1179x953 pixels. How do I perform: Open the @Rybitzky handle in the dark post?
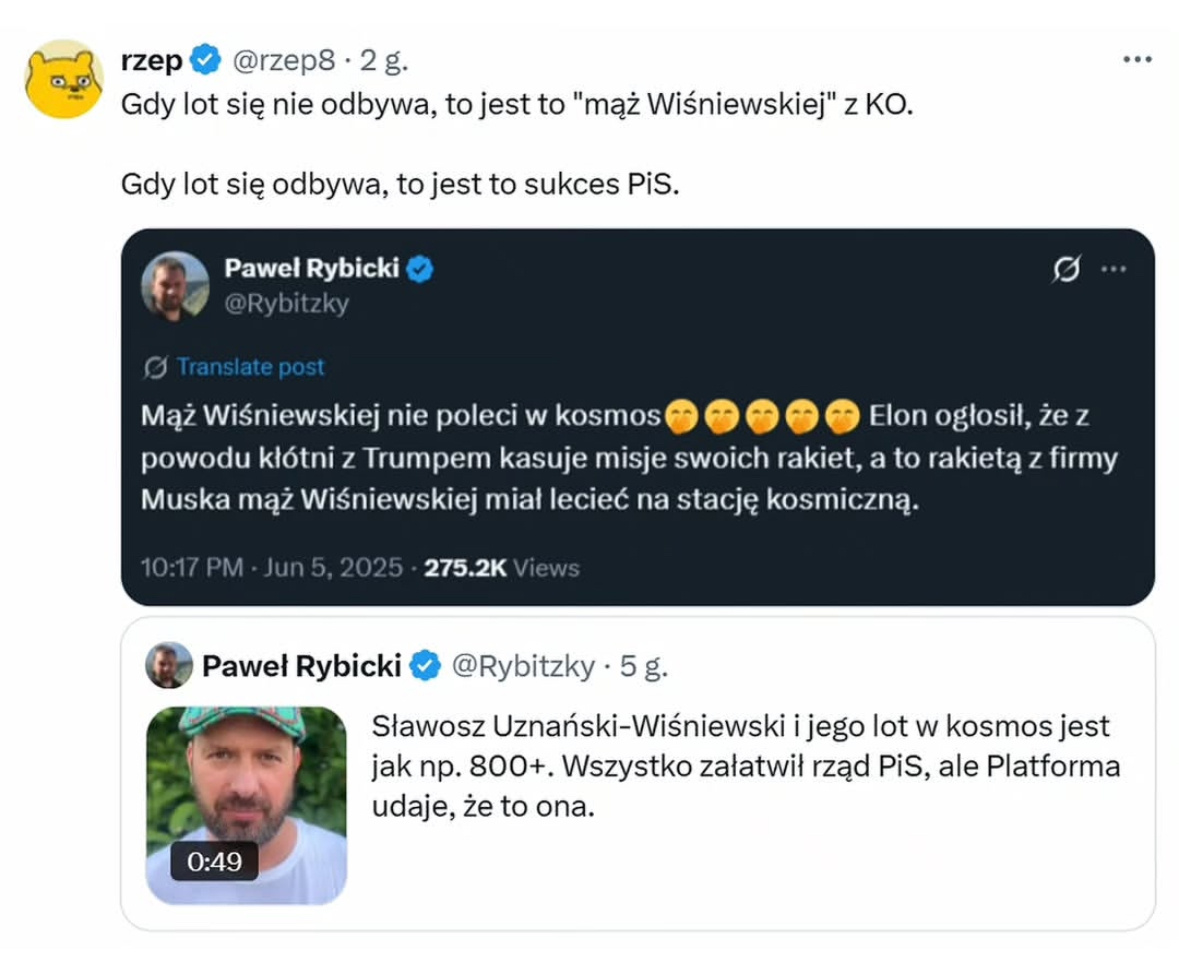(x=286, y=303)
